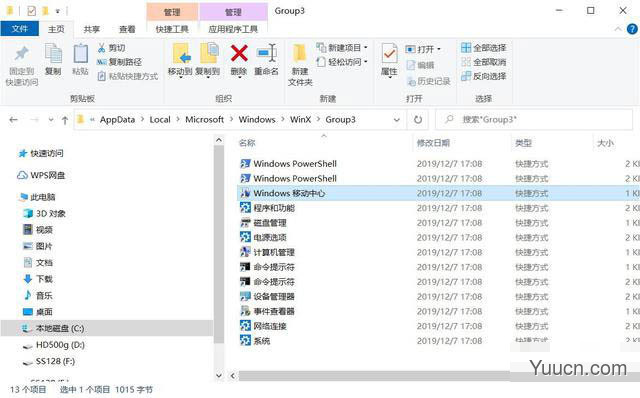Screen dimensions: 640x398
Task: Open 下载 folder in sidebar
Action: [x=38, y=279]
